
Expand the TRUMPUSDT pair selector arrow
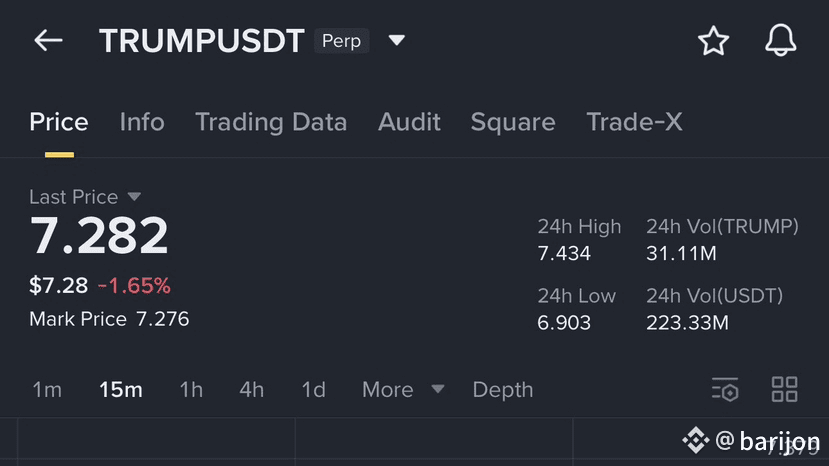[397, 41]
